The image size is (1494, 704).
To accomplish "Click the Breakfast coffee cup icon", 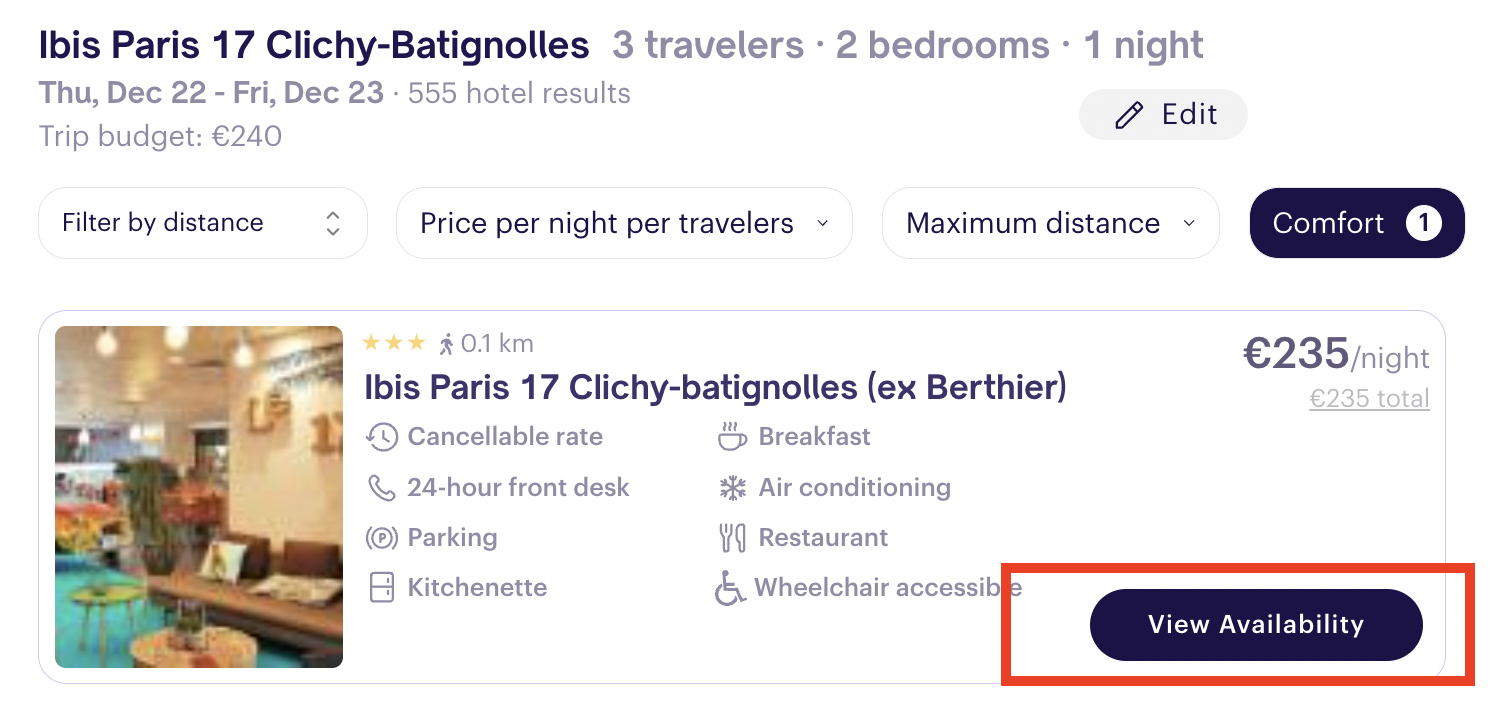I will (x=733, y=437).
